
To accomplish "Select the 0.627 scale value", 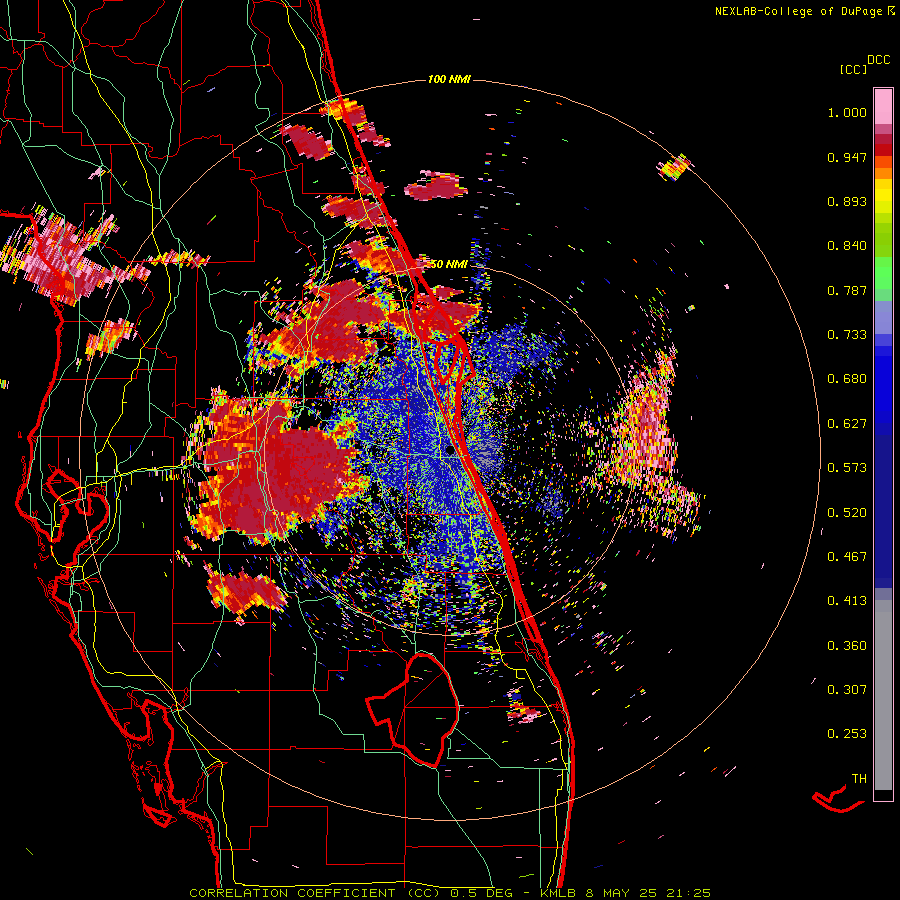I will (847, 424).
